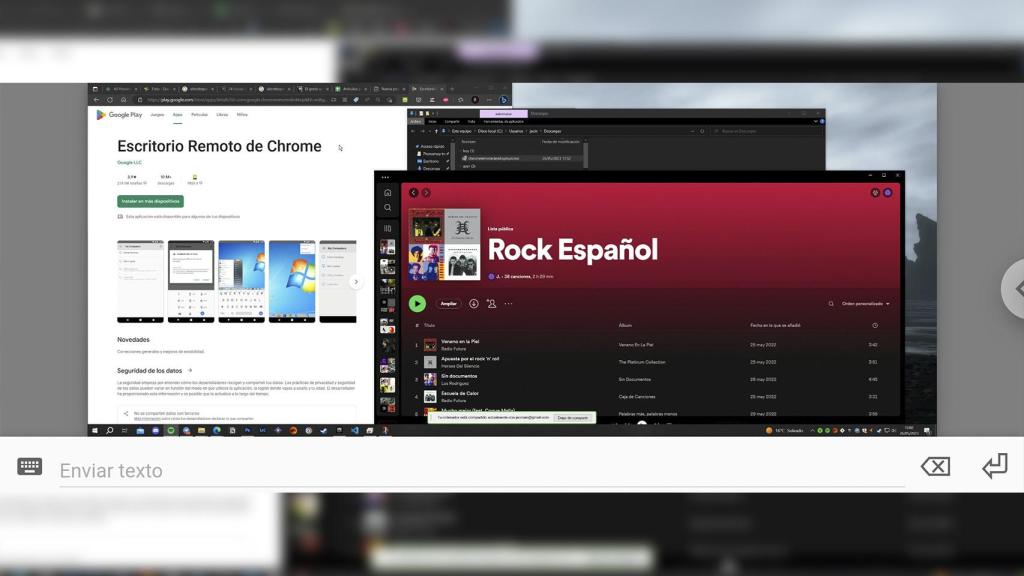This screenshot has width=1024, height=576.
Task: Open the Películas tab in Google Play
Action: point(199,115)
